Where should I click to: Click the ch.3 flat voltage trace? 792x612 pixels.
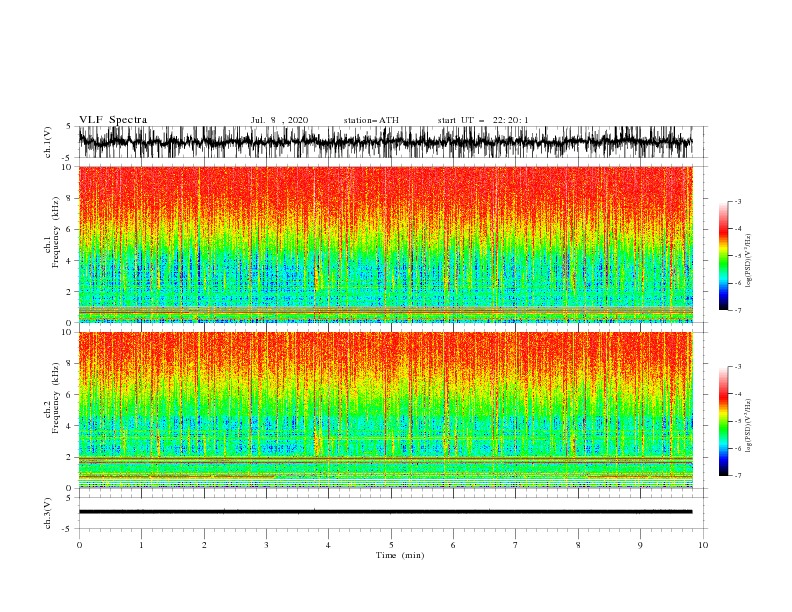(x=385, y=512)
